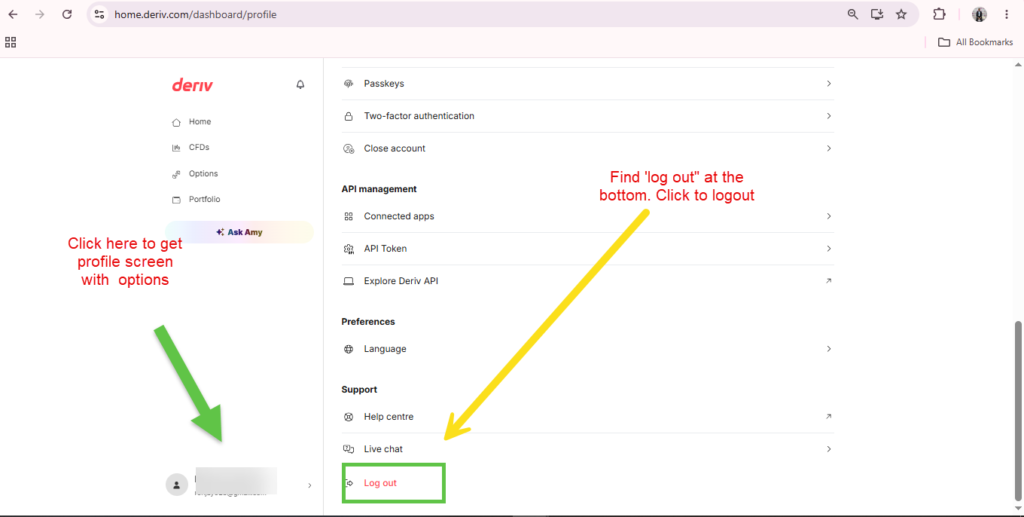Screen dimensions: 1024x517
Task: Expand the Two-factor authentication chevron
Action: (829, 116)
